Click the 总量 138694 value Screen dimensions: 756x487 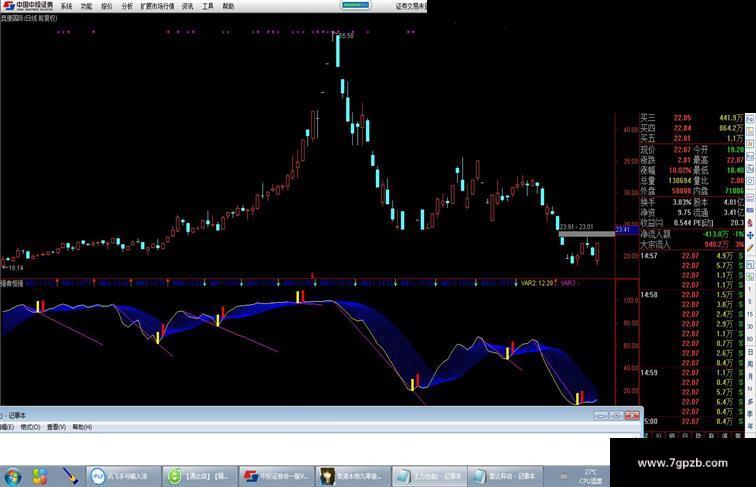pyautogui.click(x=681, y=181)
